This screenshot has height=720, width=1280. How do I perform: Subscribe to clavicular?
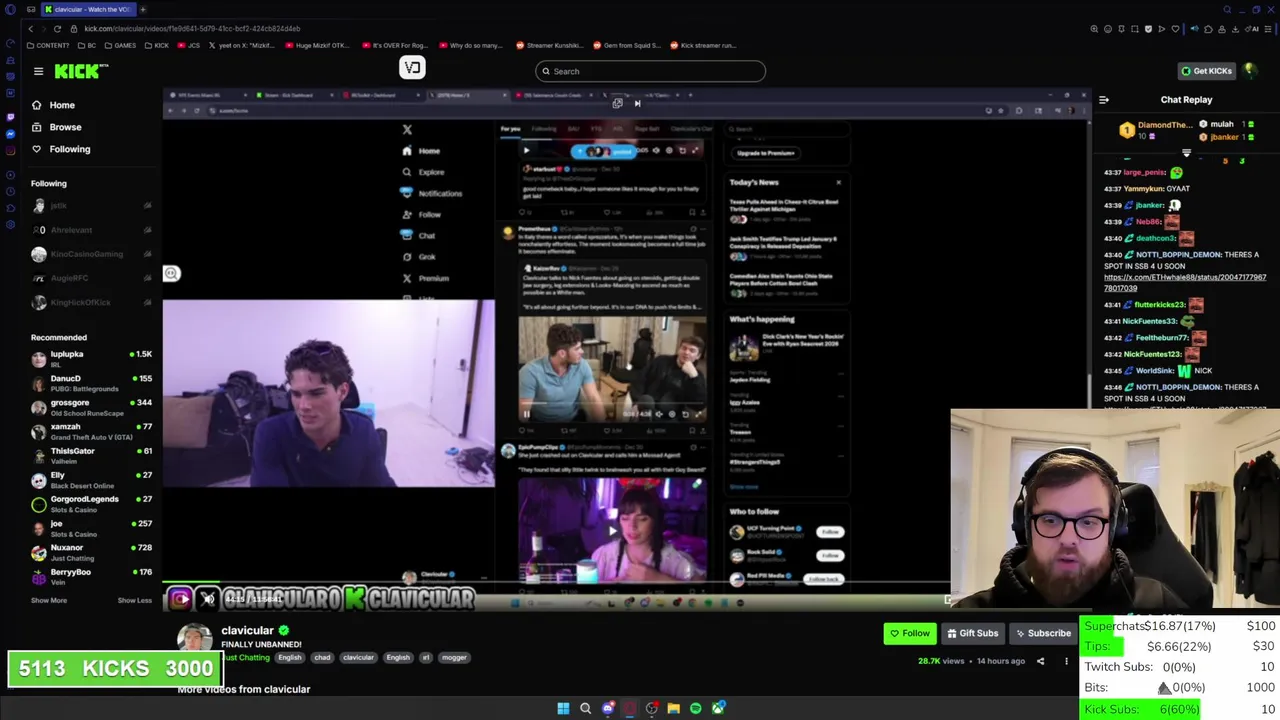(1043, 633)
